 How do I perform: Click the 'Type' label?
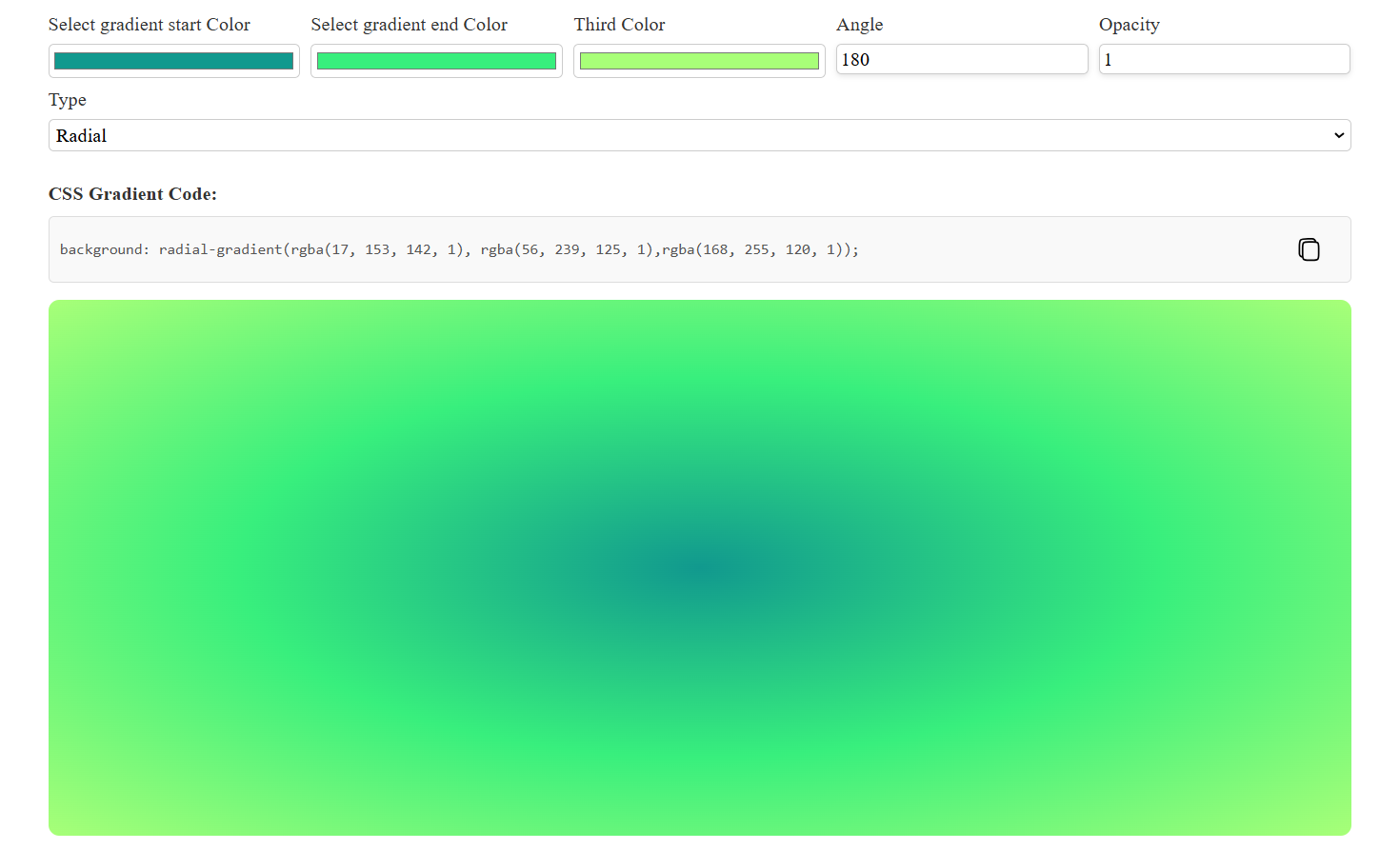click(68, 100)
